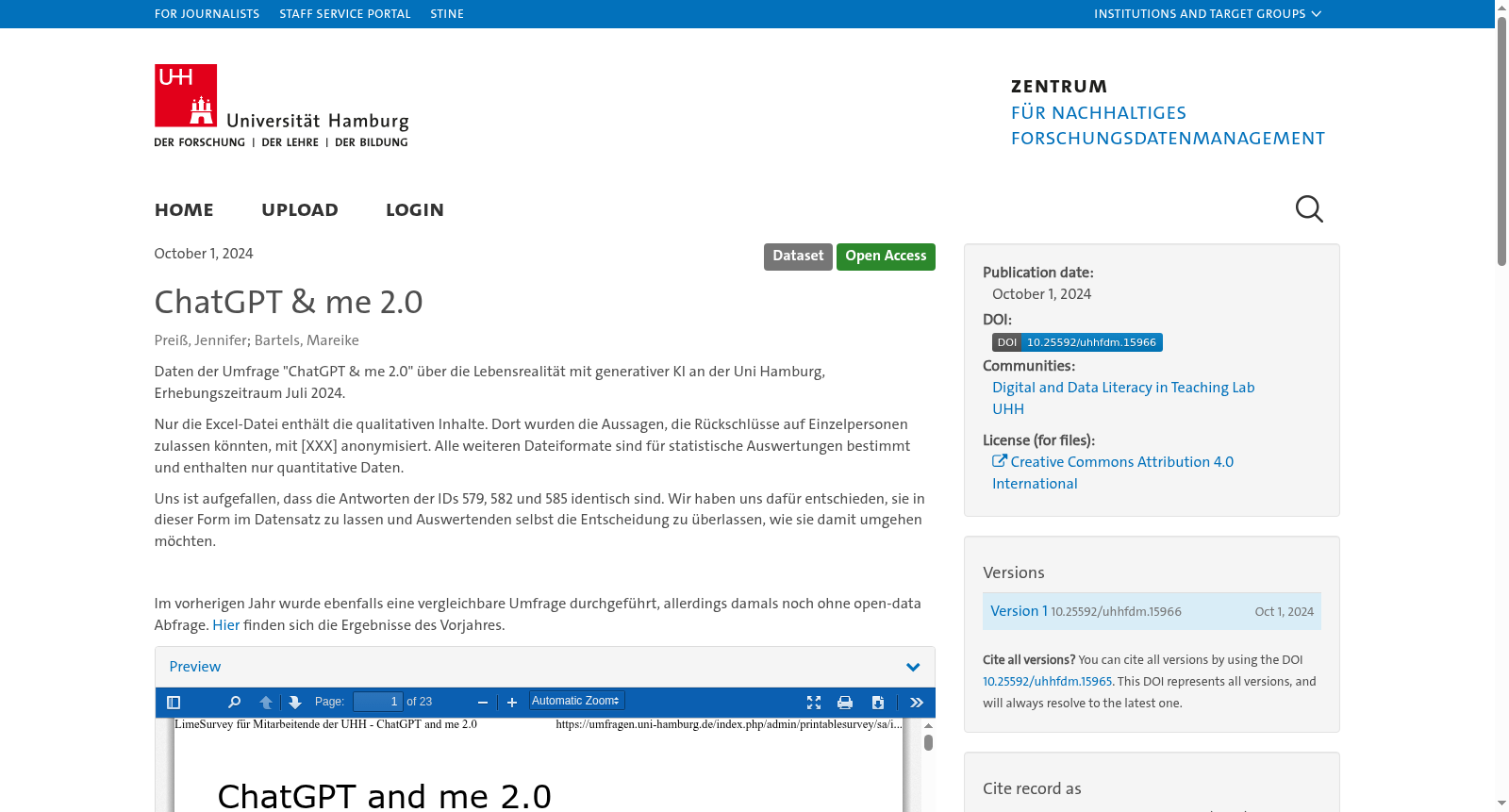Toggle the PDF viewer sidebar

pos(174,702)
